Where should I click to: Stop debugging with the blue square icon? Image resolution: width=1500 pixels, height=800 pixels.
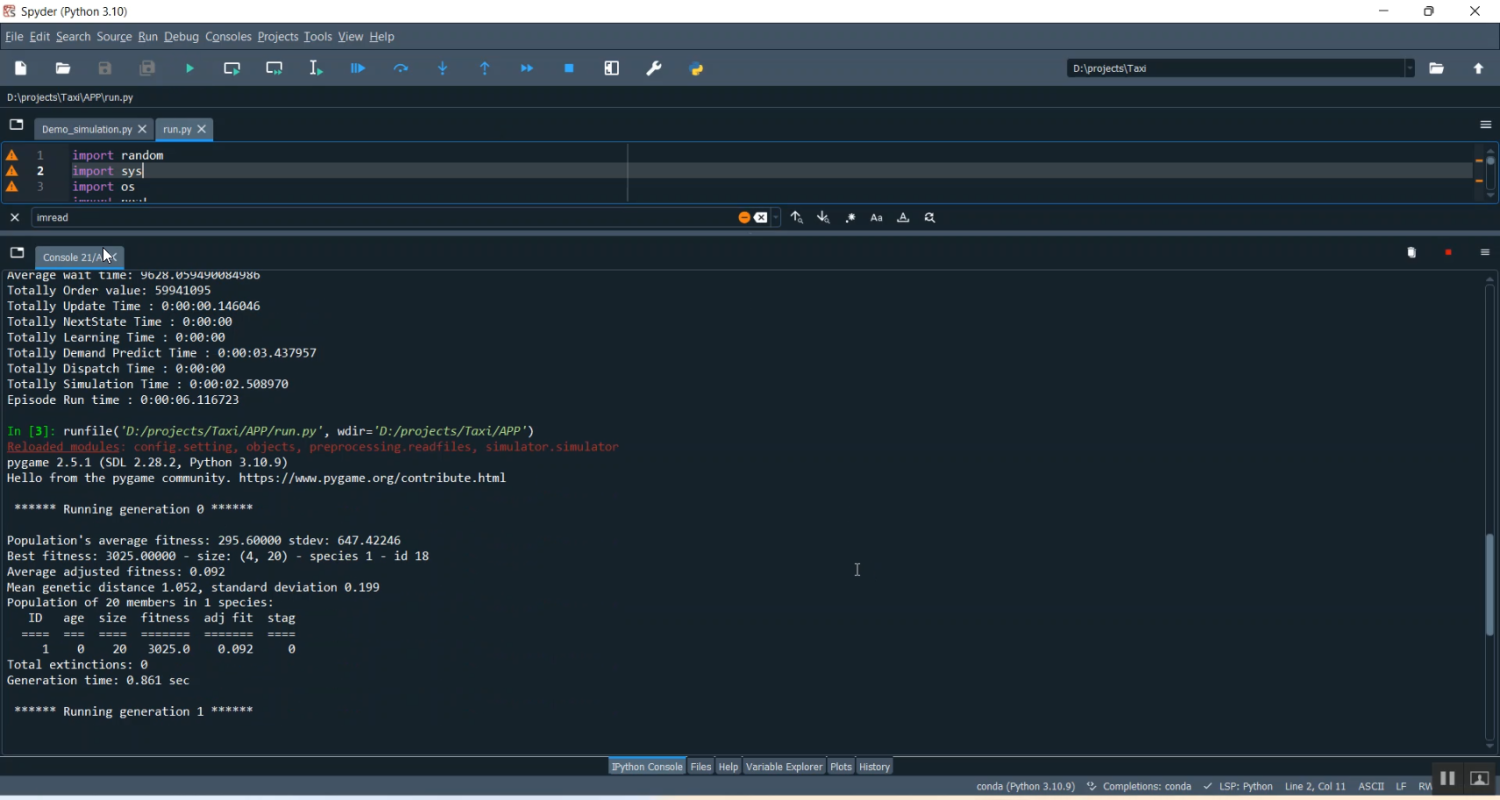569,69
